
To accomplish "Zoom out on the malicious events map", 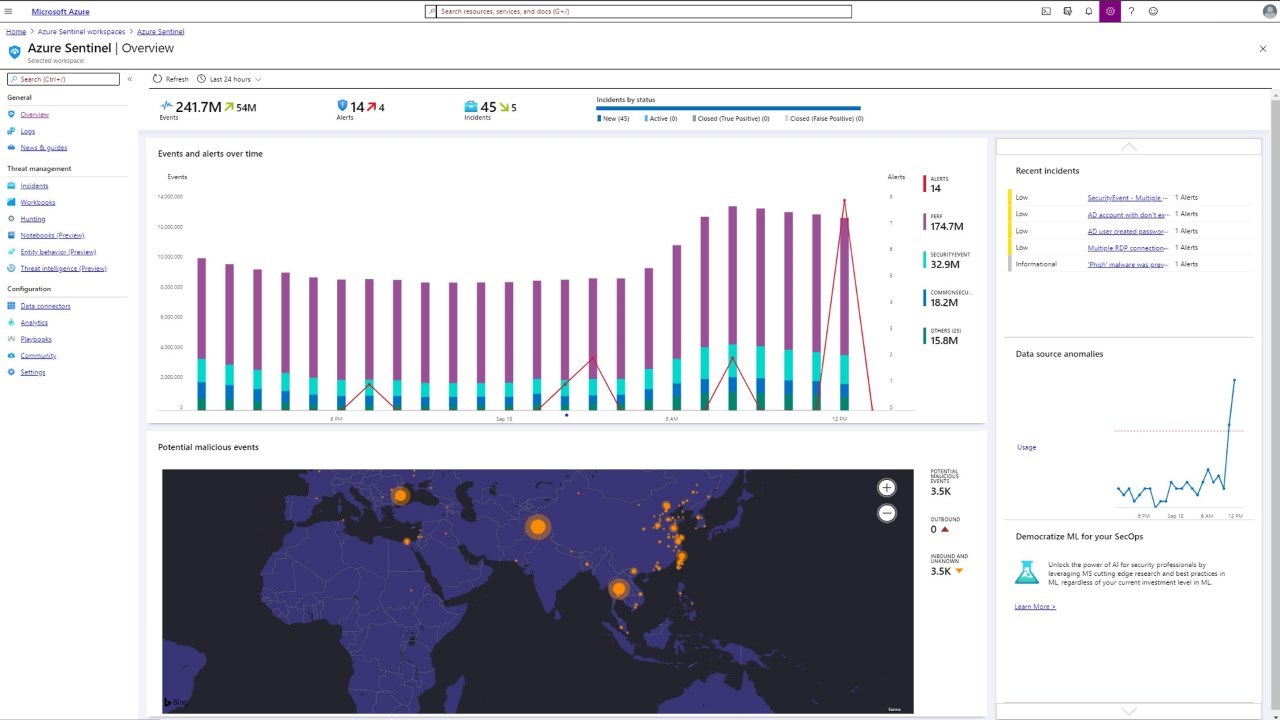I will pos(886,513).
